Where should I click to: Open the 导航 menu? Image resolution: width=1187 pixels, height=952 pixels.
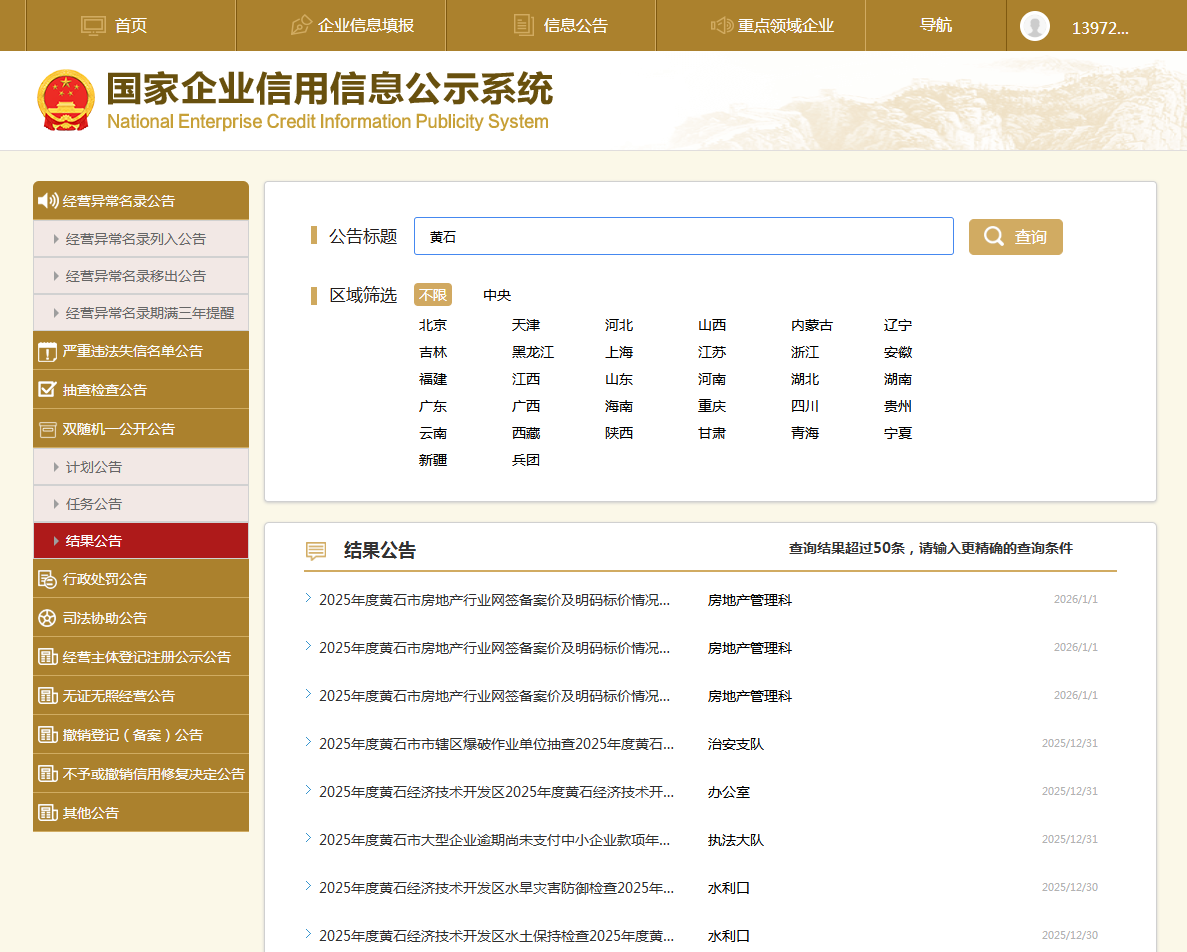point(935,25)
